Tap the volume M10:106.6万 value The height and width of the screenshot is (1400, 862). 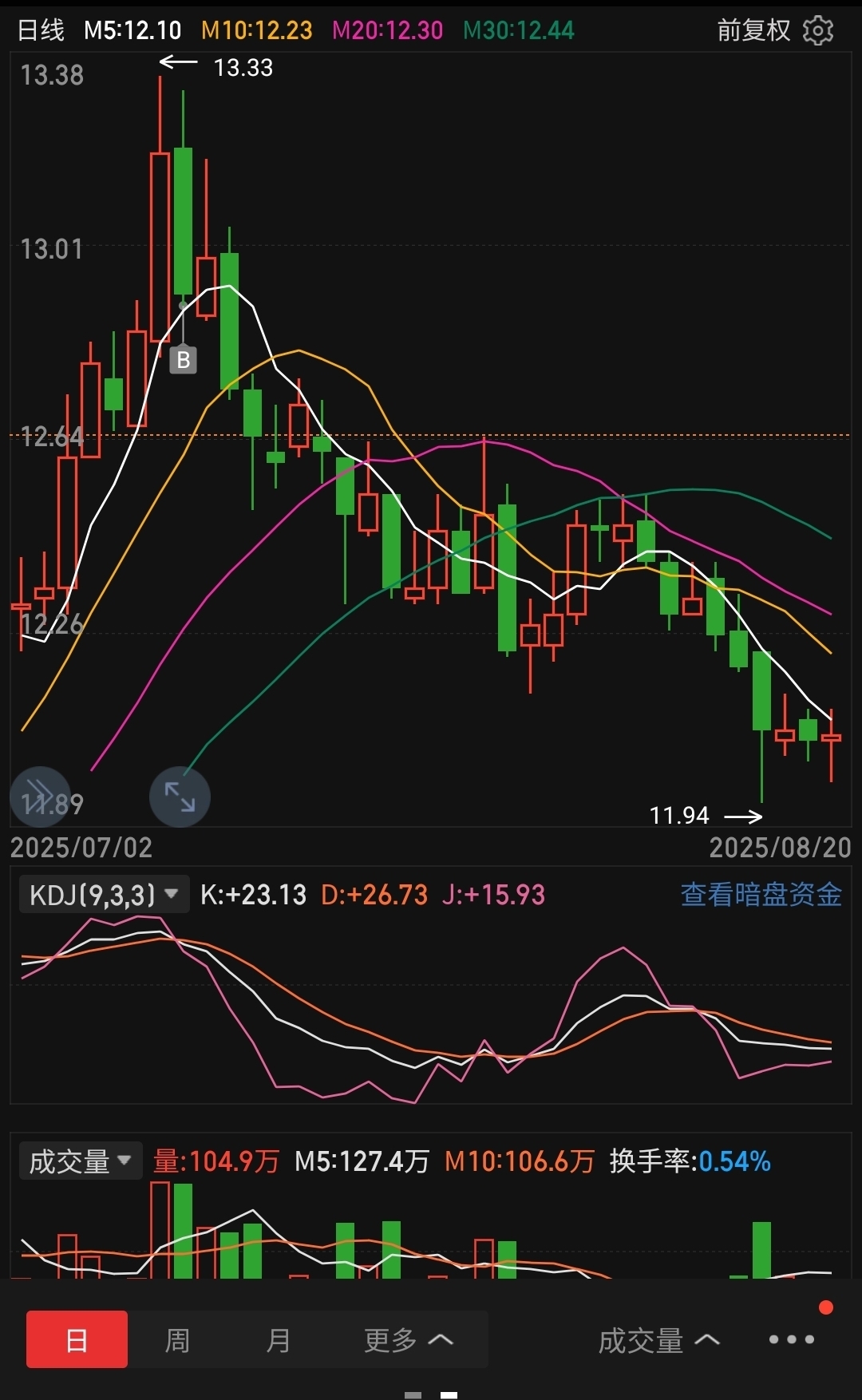pyautogui.click(x=520, y=1161)
